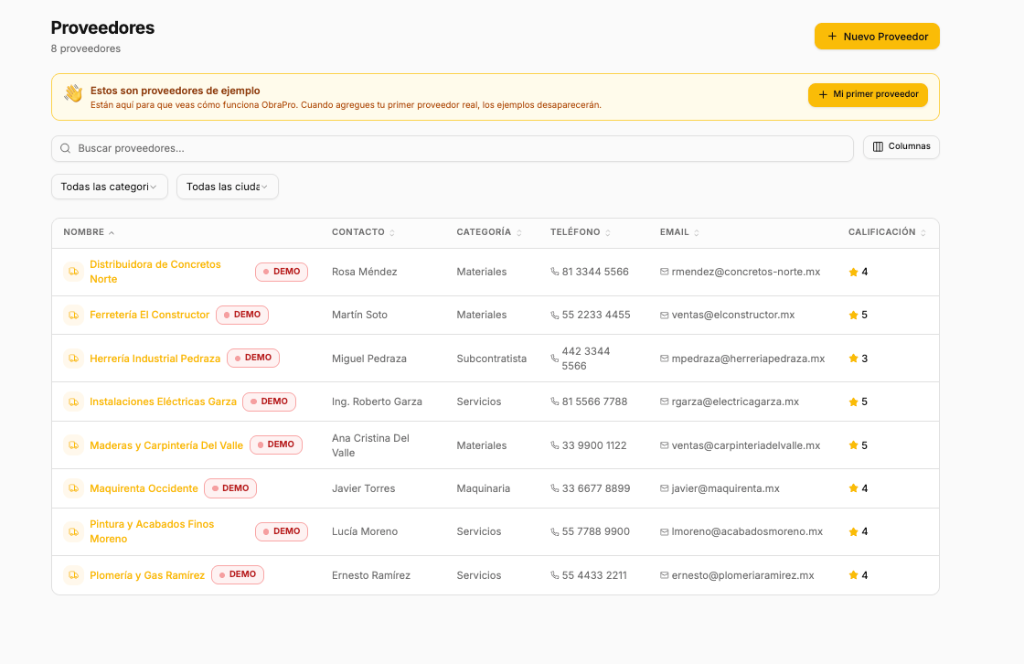Click the truck icon beside Maquirenta Occidente
The image size is (1024, 664).
[x=73, y=488]
